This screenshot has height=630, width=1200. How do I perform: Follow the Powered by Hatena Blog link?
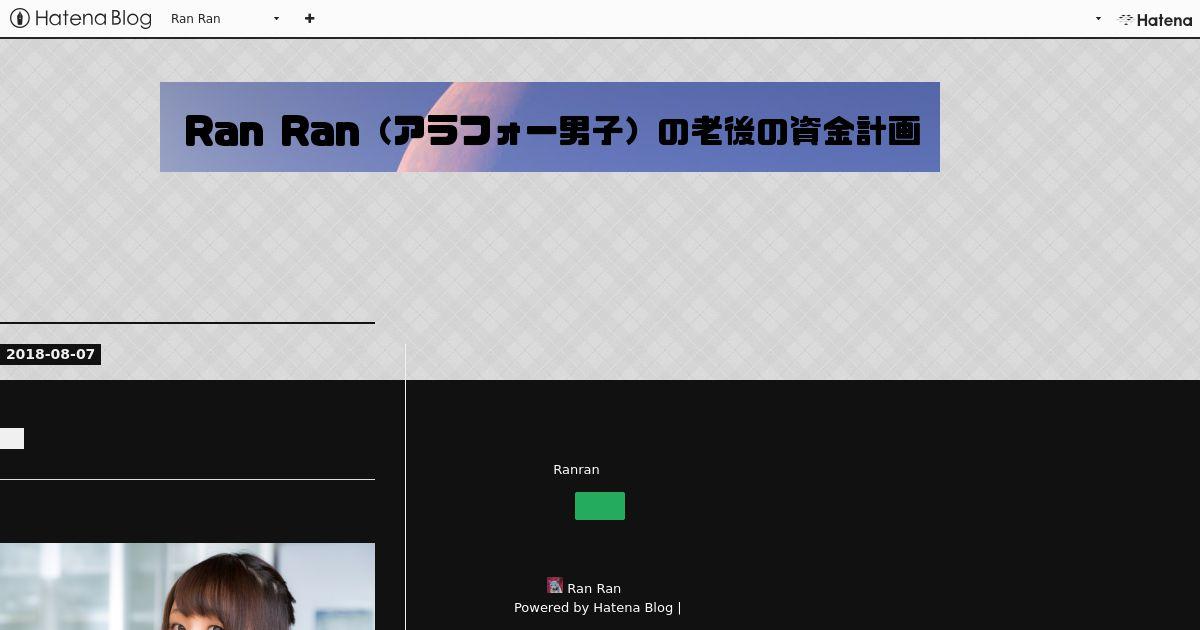coord(593,607)
